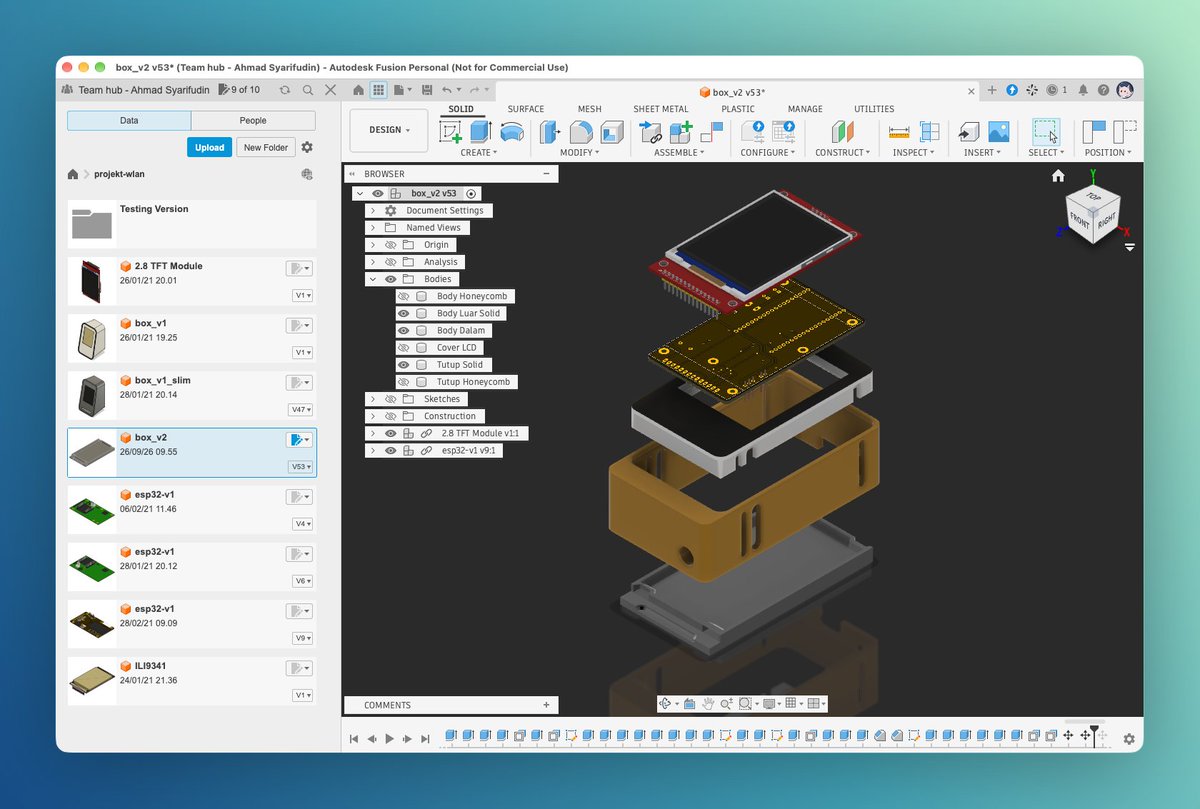The image size is (1200, 809).
Task: Open the MODIFY dropdown menu
Action: click(x=580, y=153)
